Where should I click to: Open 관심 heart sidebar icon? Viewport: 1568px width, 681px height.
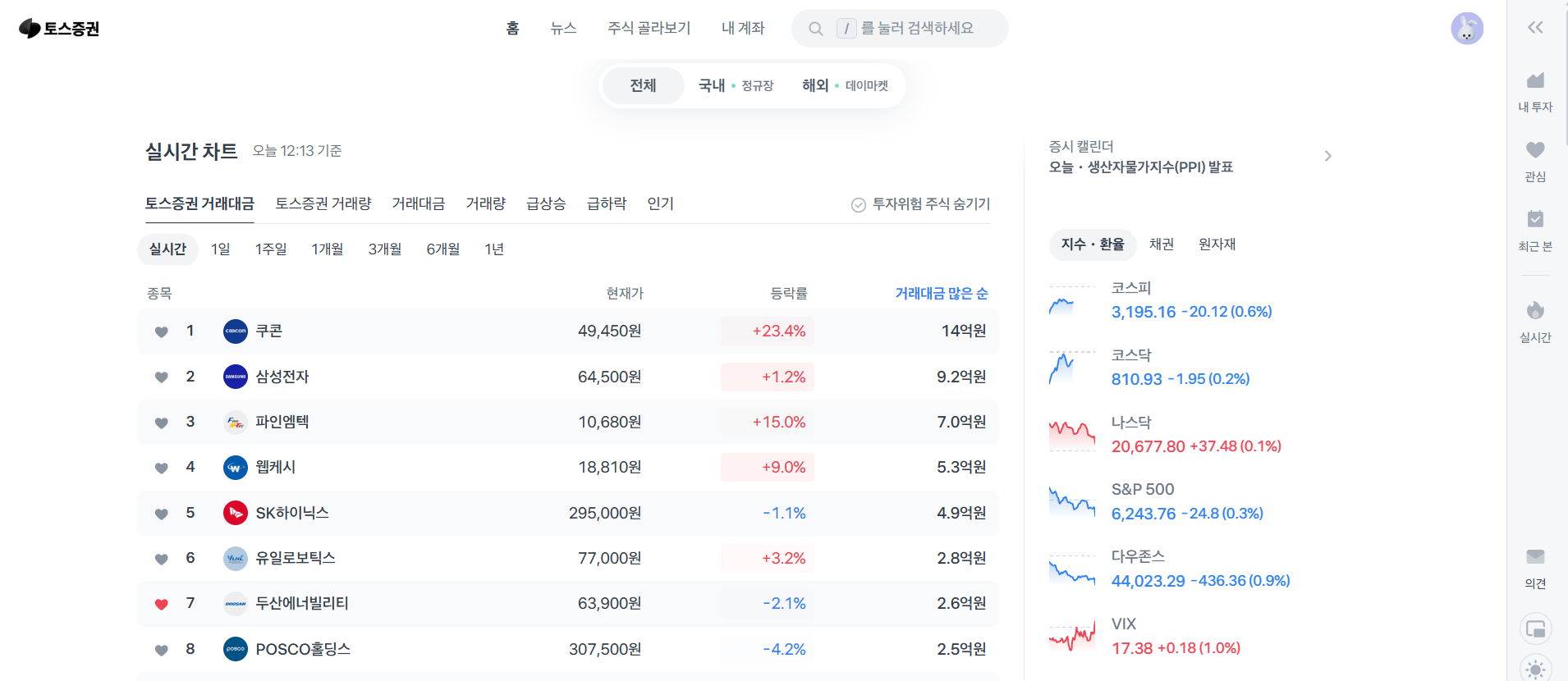(1535, 150)
